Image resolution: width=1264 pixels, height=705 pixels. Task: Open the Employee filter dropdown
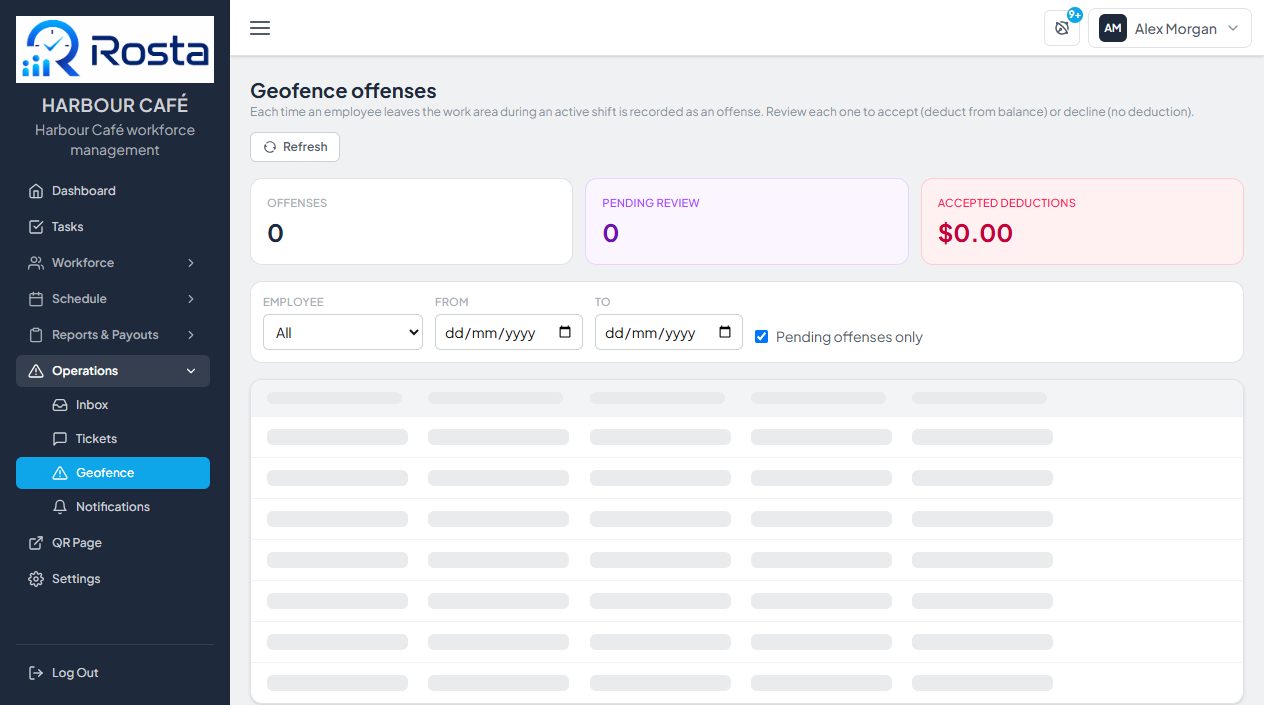343,332
